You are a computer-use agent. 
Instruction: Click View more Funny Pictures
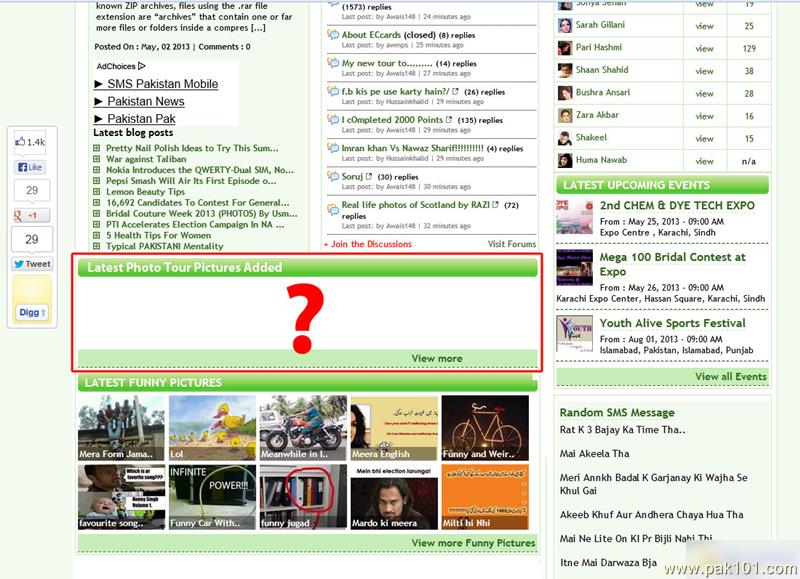pyautogui.click(x=473, y=543)
